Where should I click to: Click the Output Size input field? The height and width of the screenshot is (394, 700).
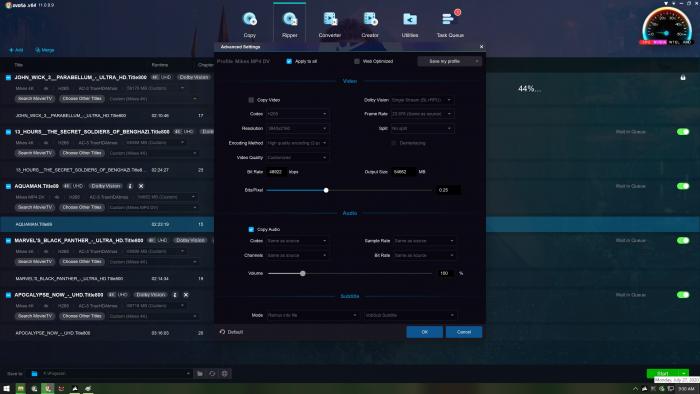click(x=403, y=172)
